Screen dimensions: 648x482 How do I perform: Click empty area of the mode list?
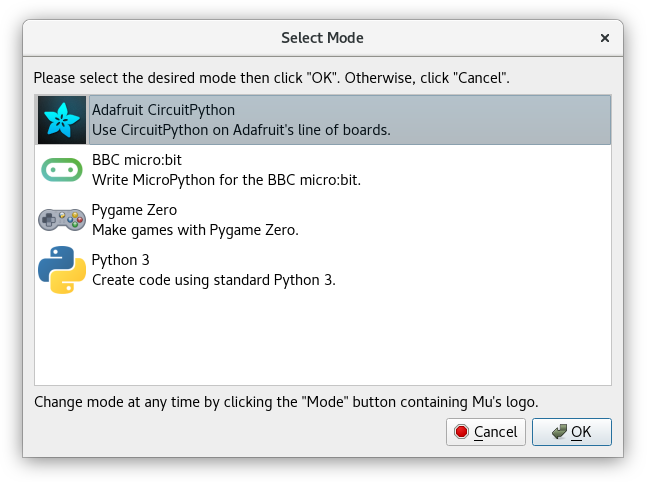point(323,341)
